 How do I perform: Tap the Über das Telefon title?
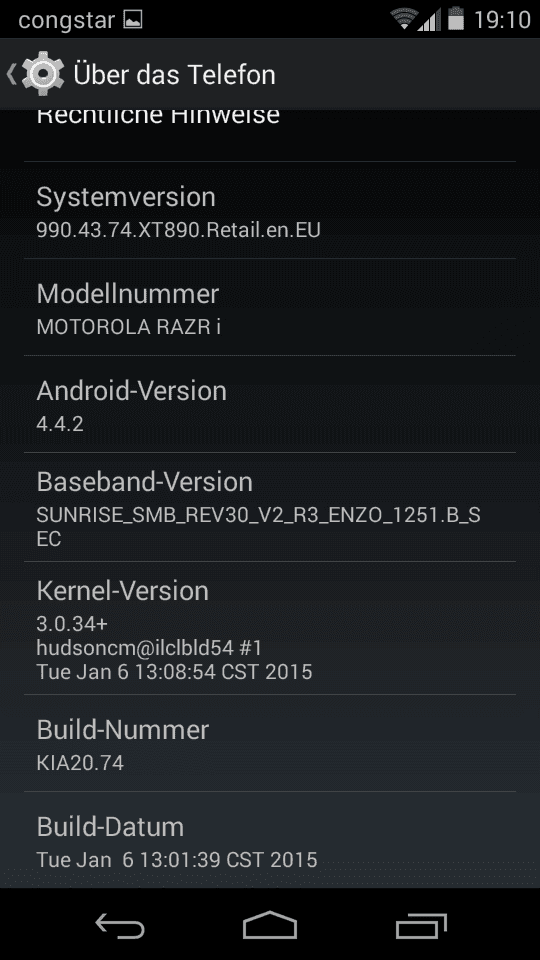pyautogui.click(x=174, y=75)
